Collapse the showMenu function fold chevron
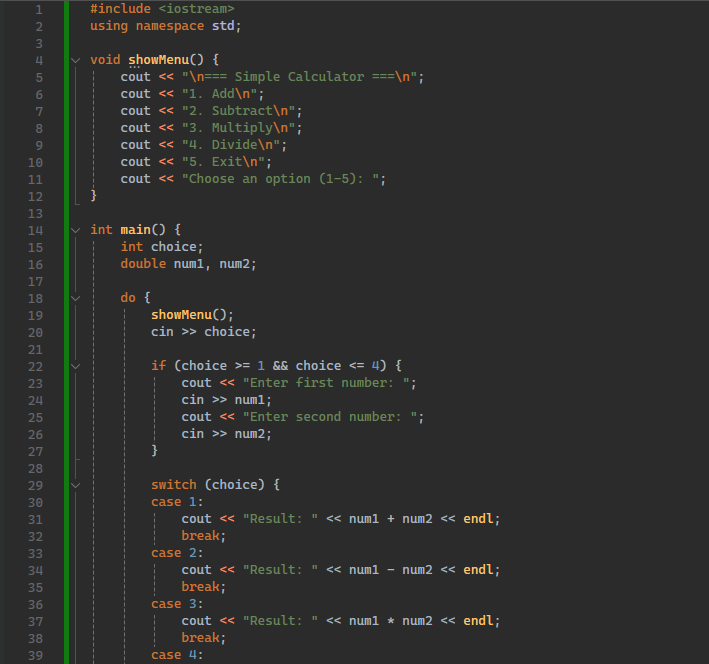The image size is (709, 664). click(76, 60)
